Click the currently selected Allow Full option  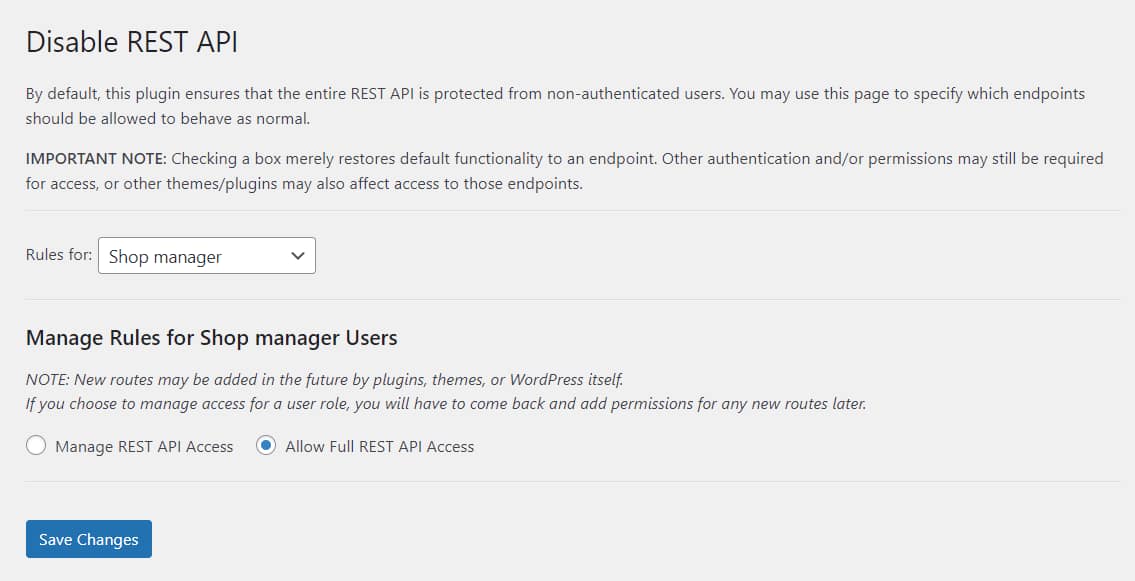click(x=264, y=446)
